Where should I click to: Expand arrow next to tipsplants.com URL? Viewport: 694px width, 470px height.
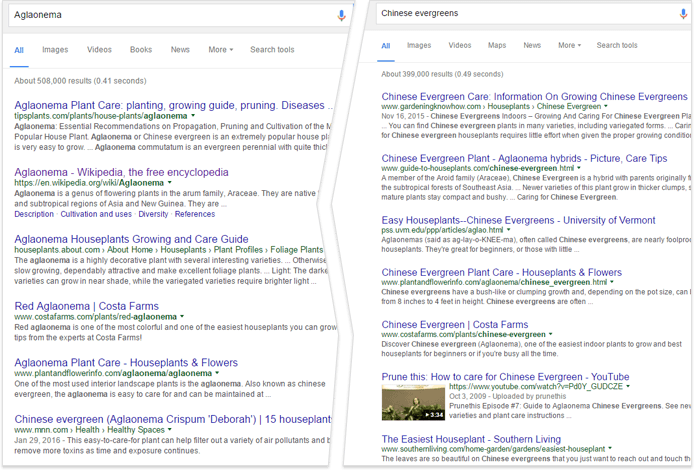193,116
